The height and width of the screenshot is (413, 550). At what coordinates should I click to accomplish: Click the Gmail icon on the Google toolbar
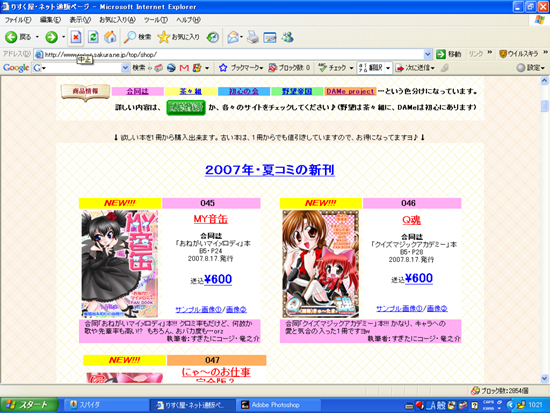click(x=184, y=68)
